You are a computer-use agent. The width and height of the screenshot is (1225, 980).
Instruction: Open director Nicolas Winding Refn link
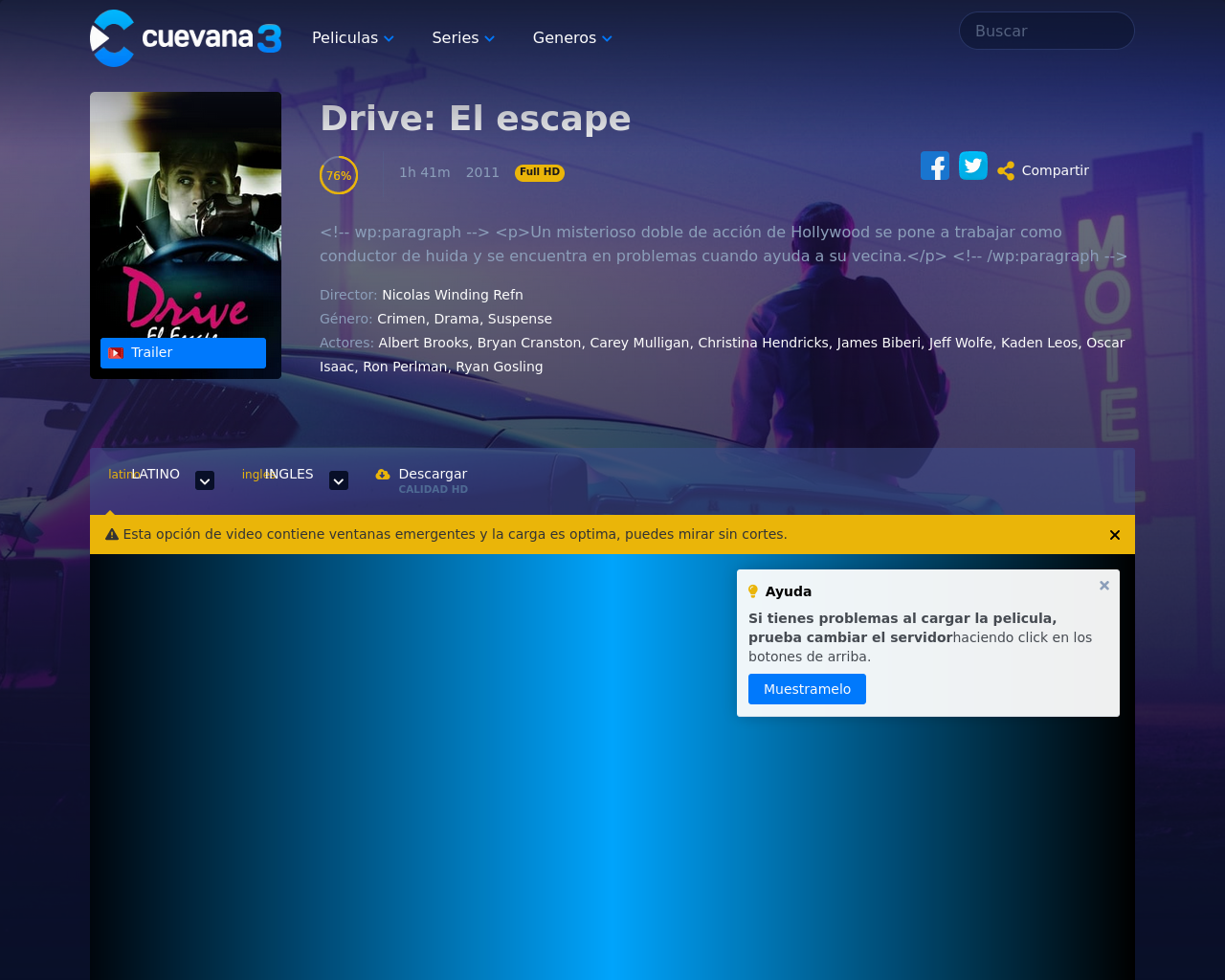453,295
